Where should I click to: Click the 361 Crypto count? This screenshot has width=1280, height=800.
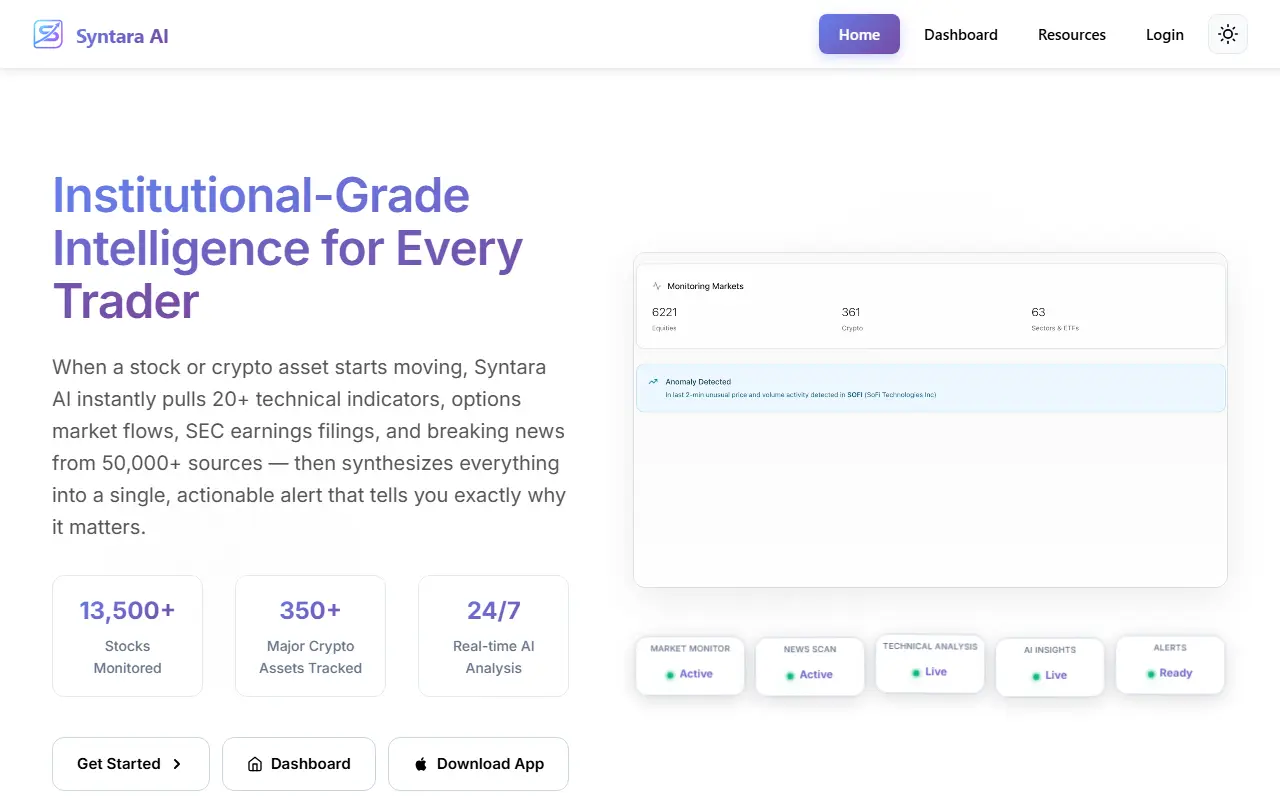point(851,312)
